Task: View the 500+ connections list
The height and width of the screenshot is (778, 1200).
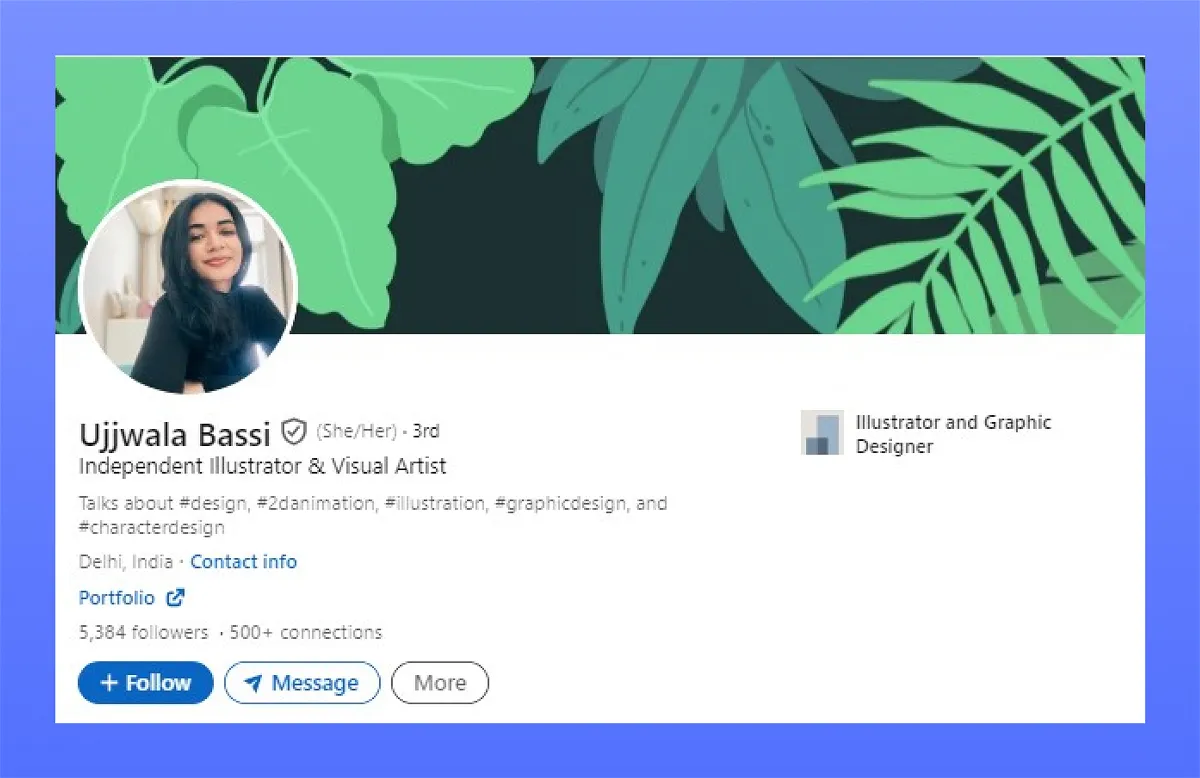Action: tap(306, 633)
